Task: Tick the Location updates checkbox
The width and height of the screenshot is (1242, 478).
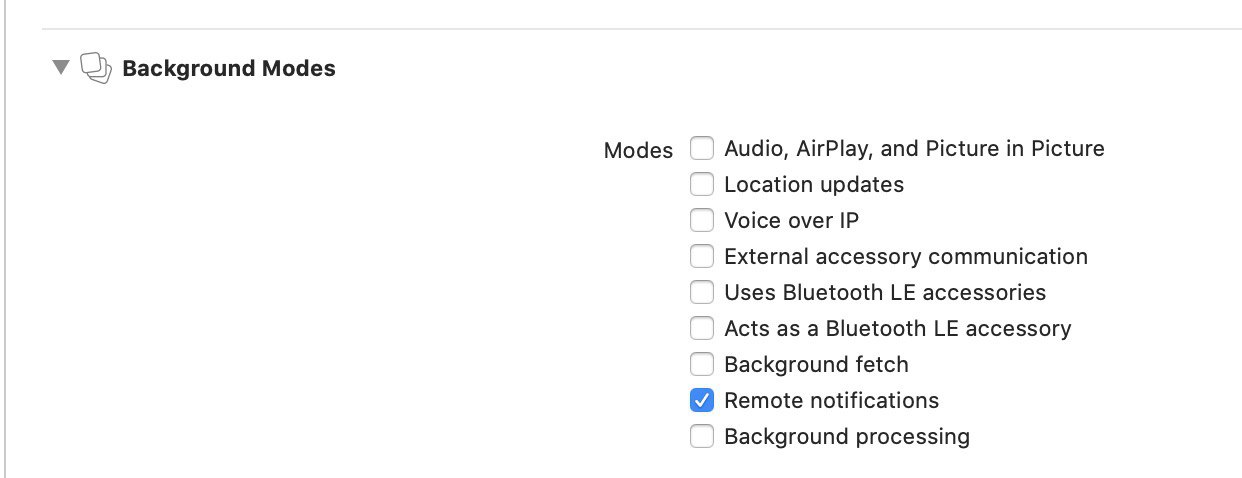Action: [702, 184]
